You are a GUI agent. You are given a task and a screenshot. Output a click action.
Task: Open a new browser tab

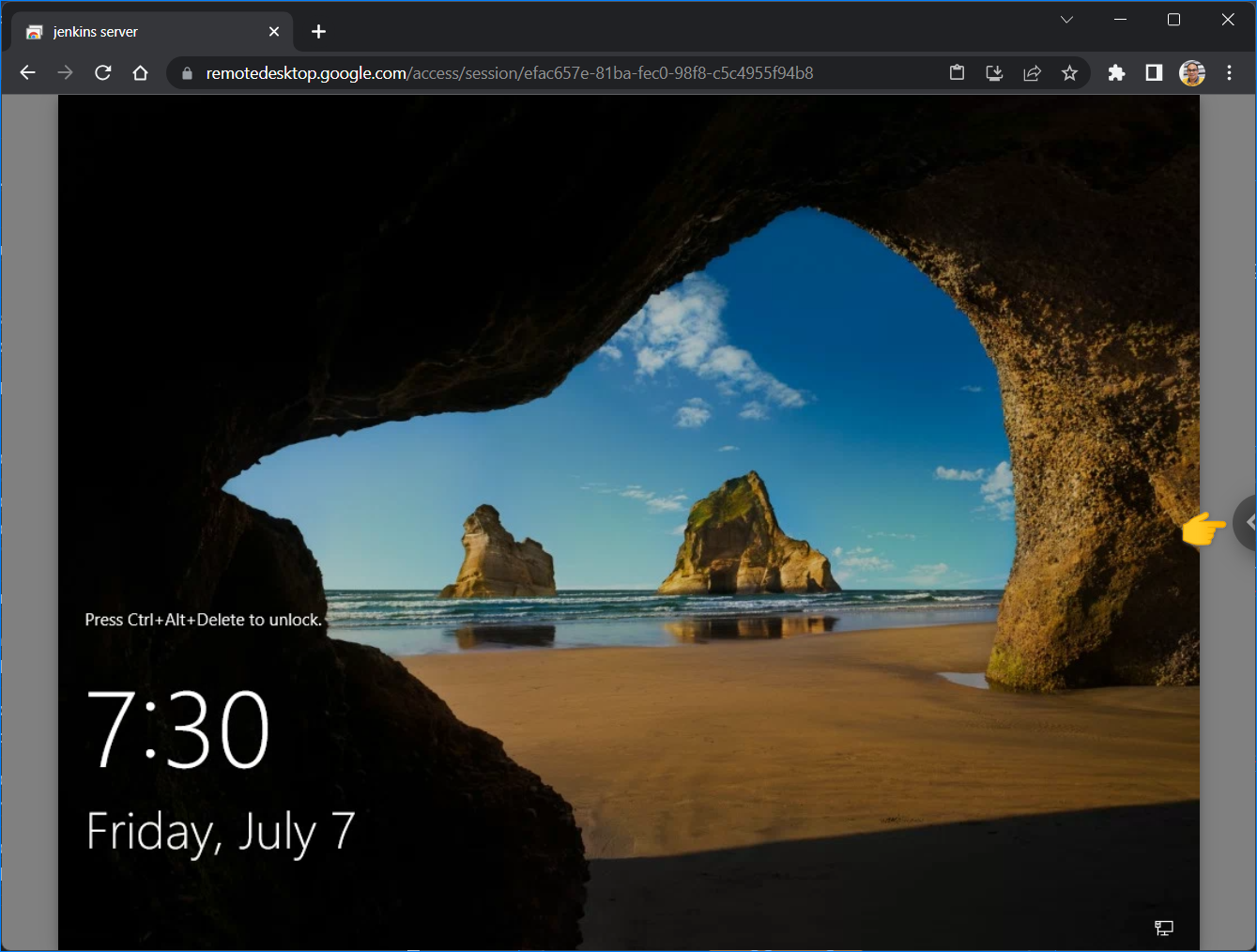(319, 32)
